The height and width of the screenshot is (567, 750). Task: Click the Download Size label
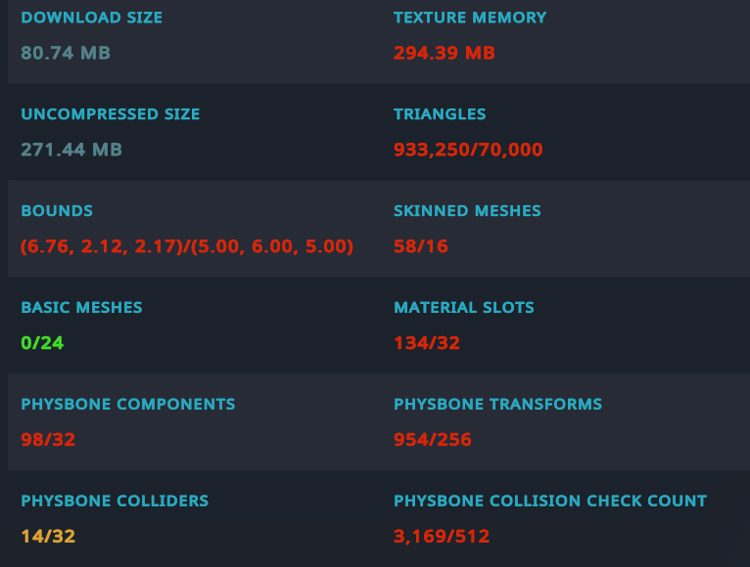pos(91,18)
